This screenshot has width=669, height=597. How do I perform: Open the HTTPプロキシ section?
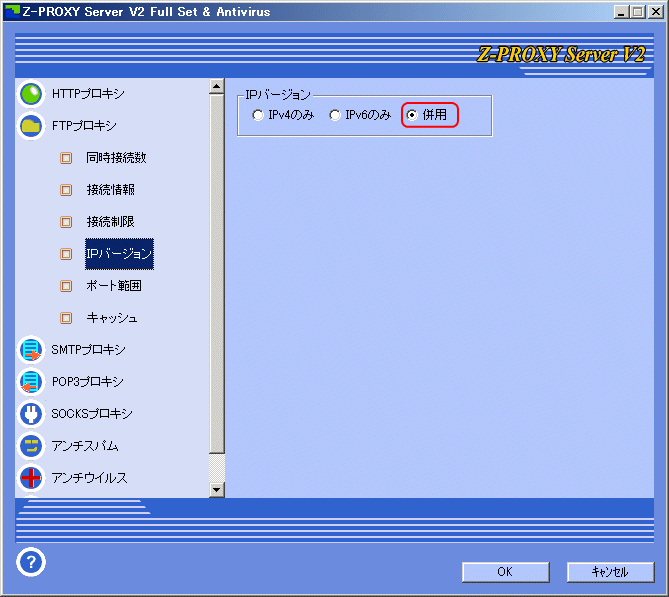click(88, 93)
